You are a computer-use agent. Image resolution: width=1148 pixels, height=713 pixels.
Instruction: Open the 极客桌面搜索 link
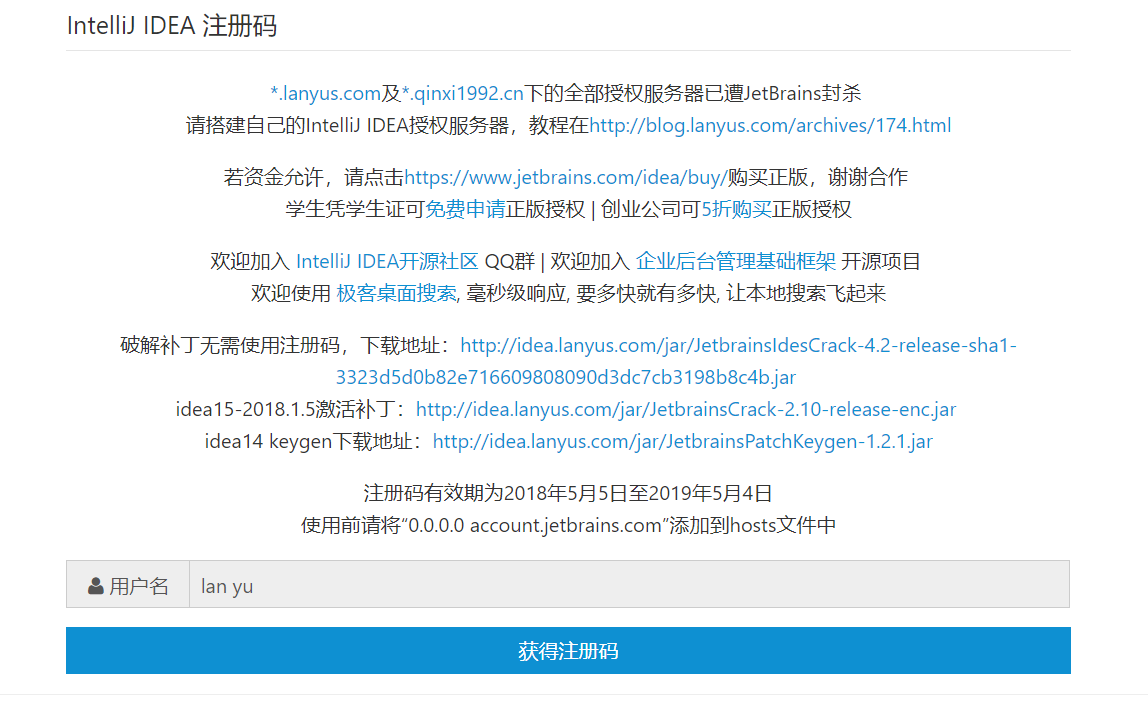(x=396, y=294)
